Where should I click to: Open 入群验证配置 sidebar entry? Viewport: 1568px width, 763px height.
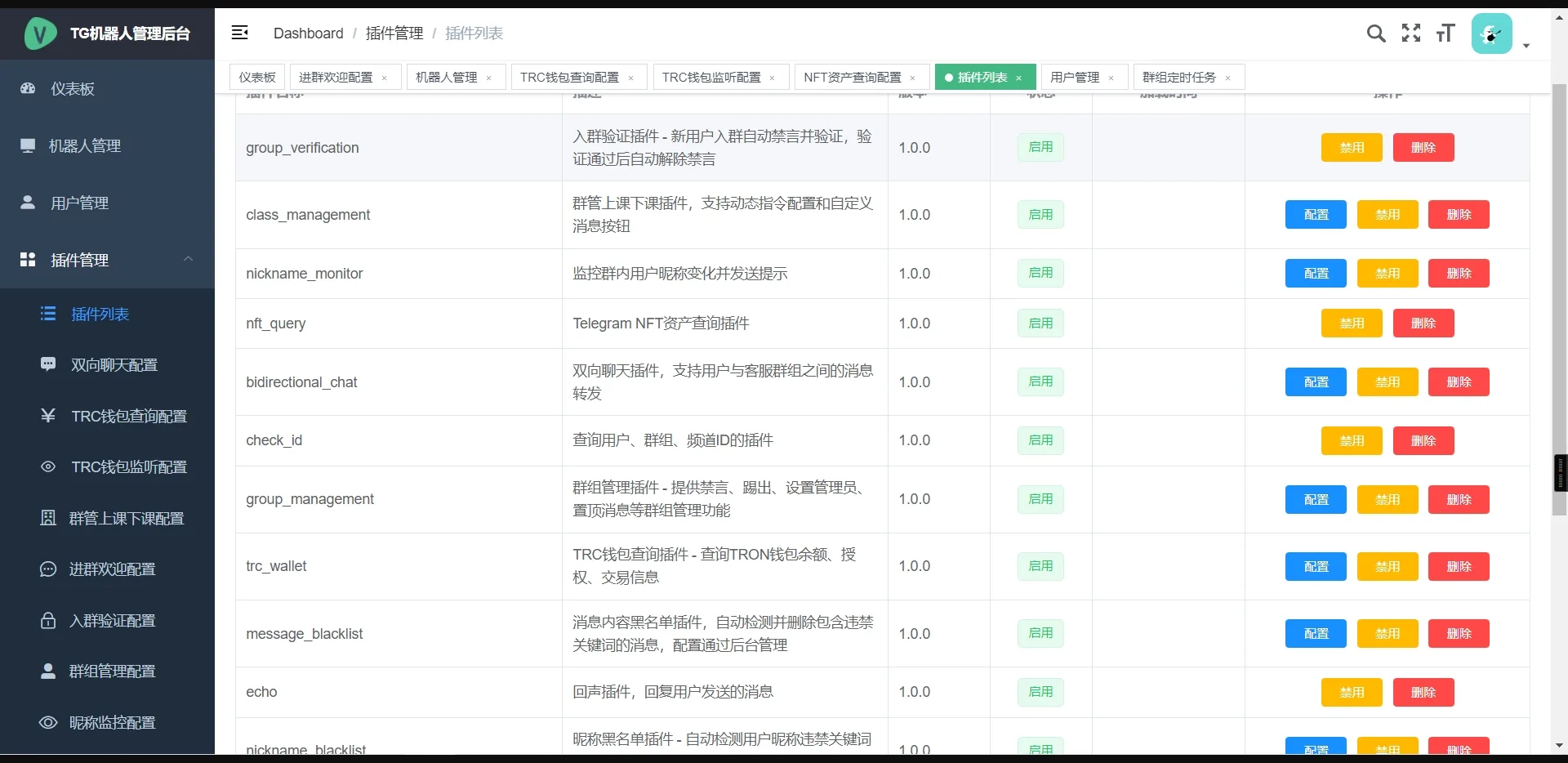point(112,621)
